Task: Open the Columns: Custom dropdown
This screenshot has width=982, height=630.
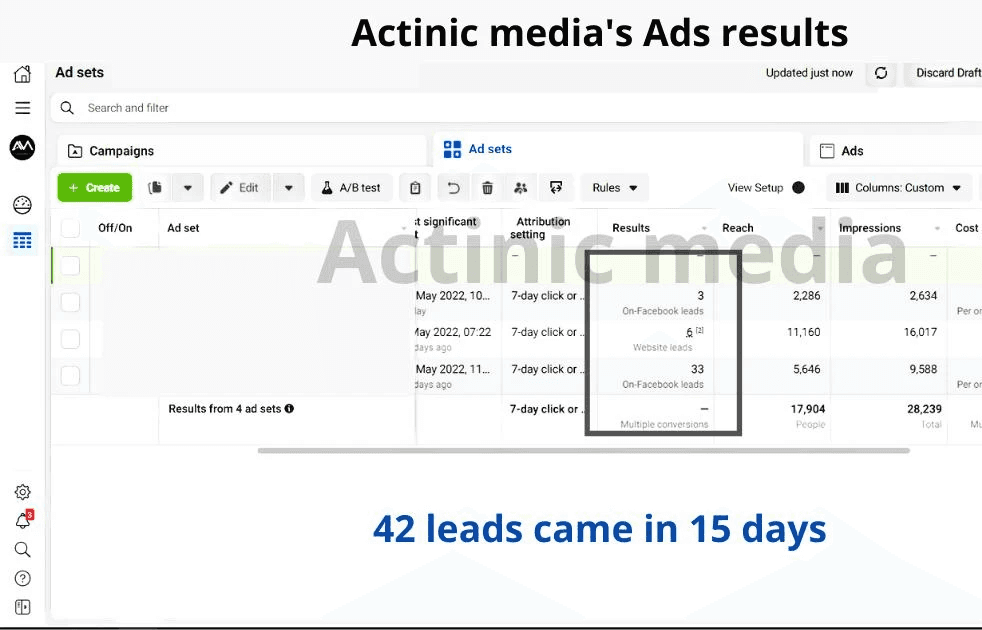Action: 899,188
